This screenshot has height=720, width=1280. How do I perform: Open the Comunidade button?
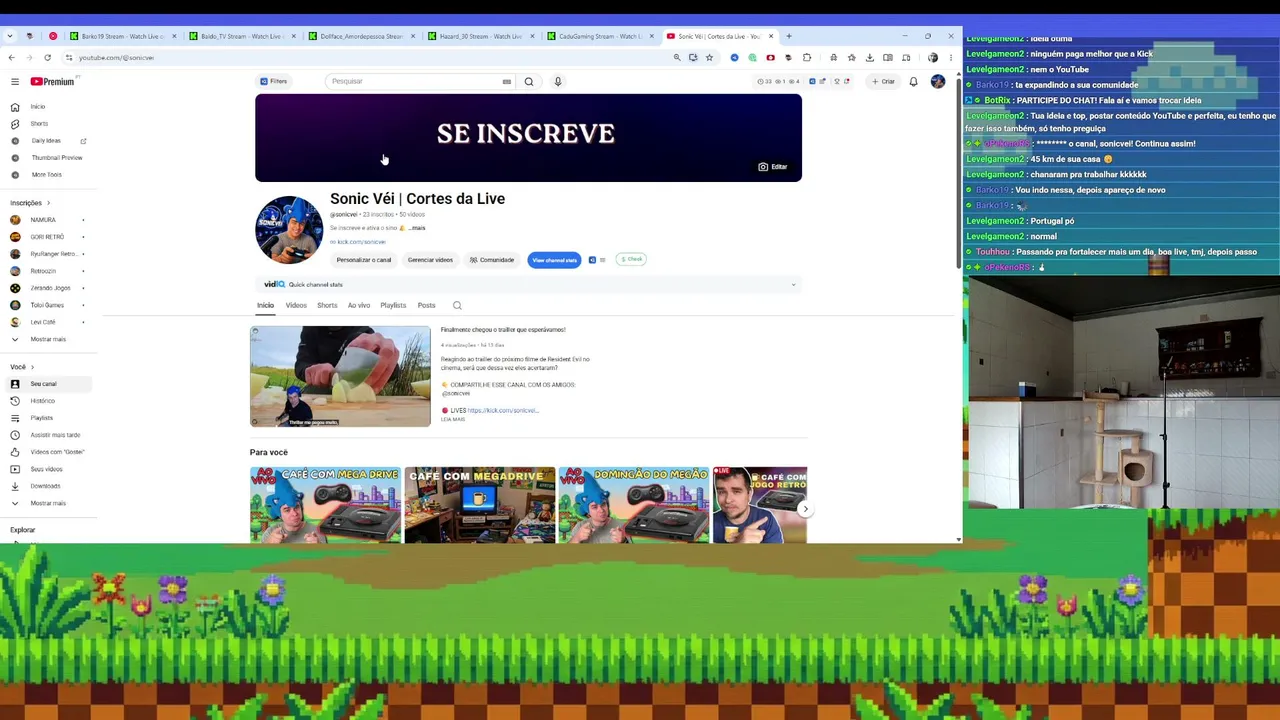point(492,260)
